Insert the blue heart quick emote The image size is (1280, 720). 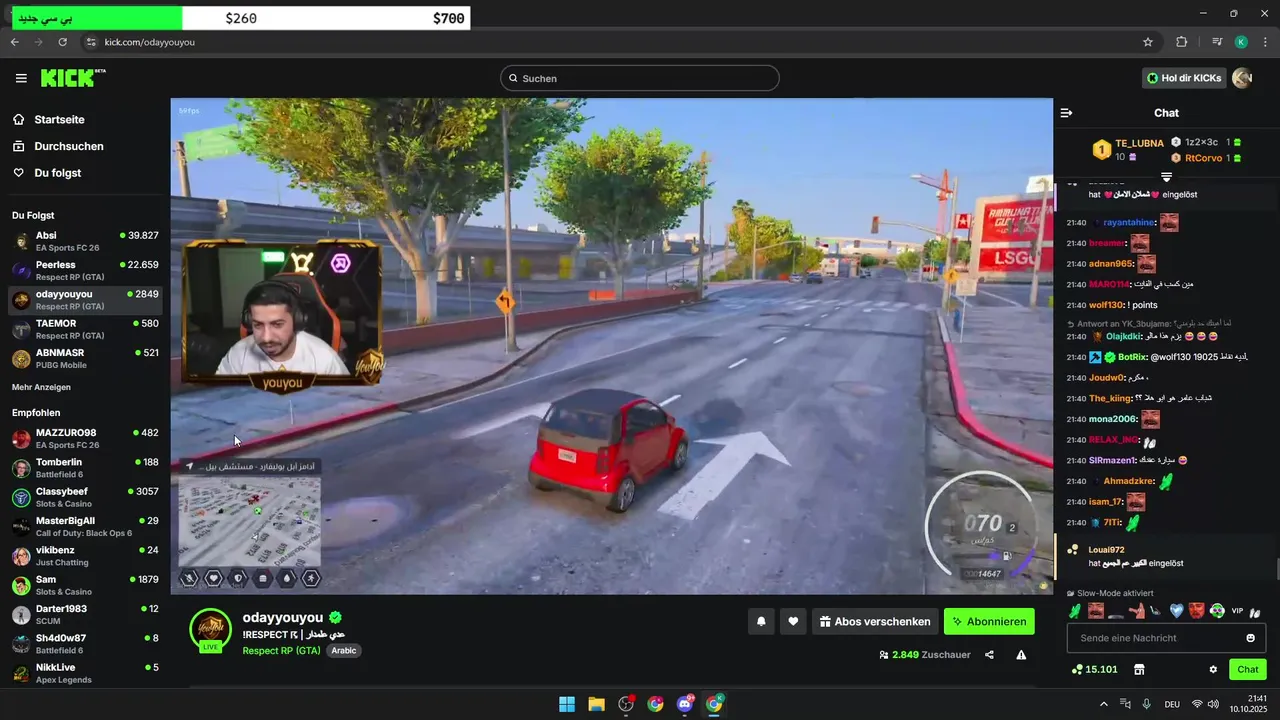[1176, 611]
